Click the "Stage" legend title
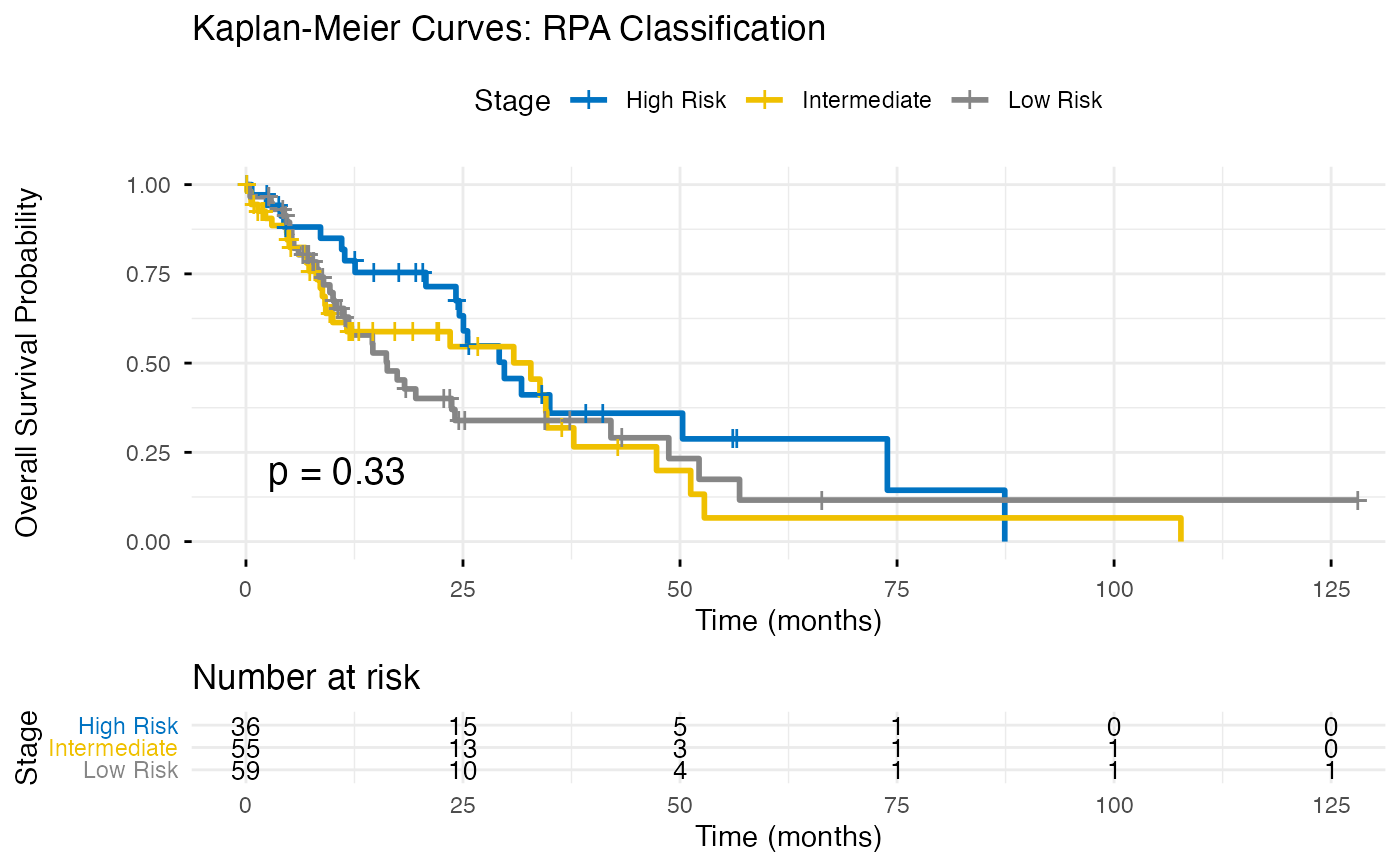Screen dimensions: 1400x866 click(x=512, y=101)
